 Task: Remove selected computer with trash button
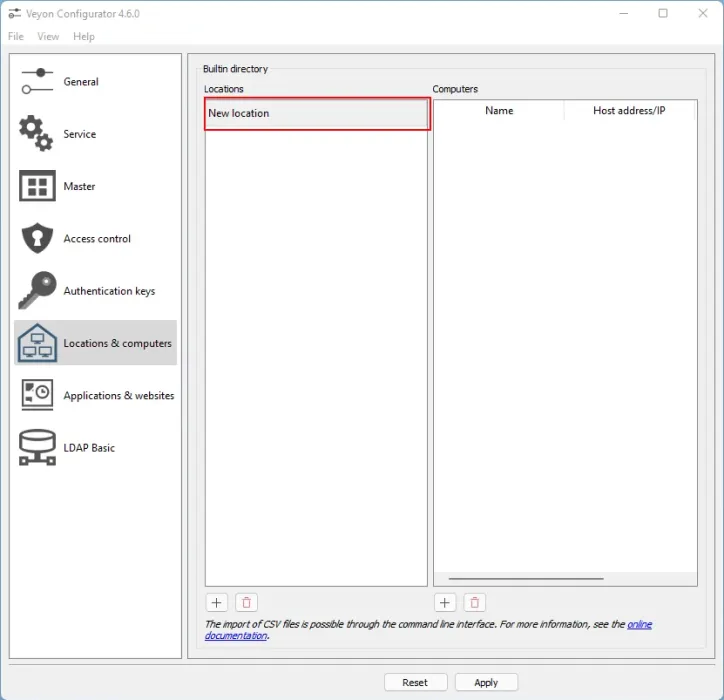coord(474,602)
